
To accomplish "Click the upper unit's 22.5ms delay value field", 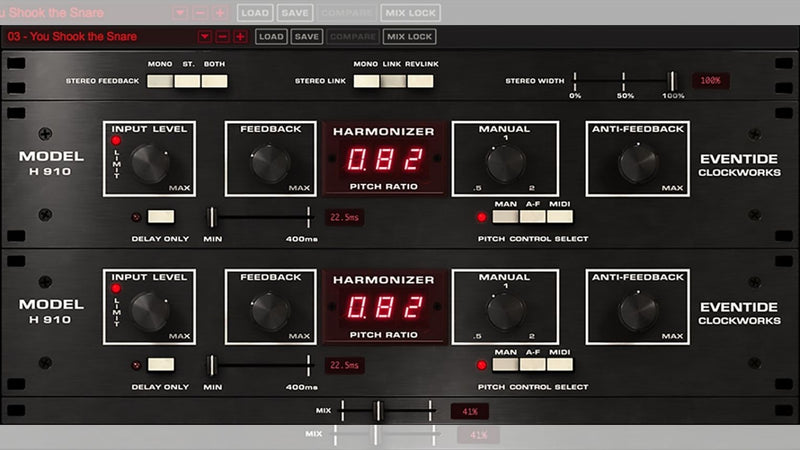I will coord(345,216).
